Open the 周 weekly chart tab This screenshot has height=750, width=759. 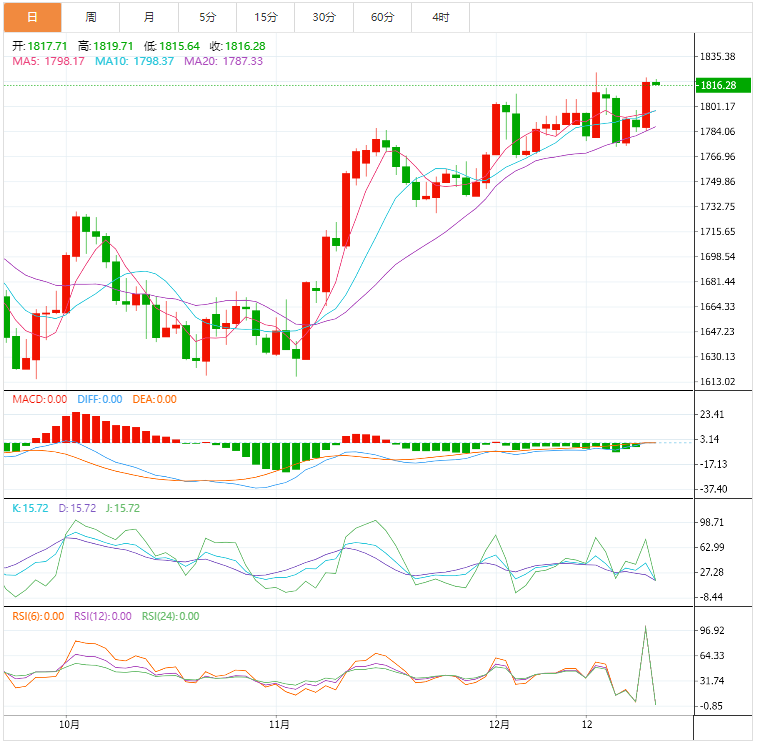coord(91,17)
